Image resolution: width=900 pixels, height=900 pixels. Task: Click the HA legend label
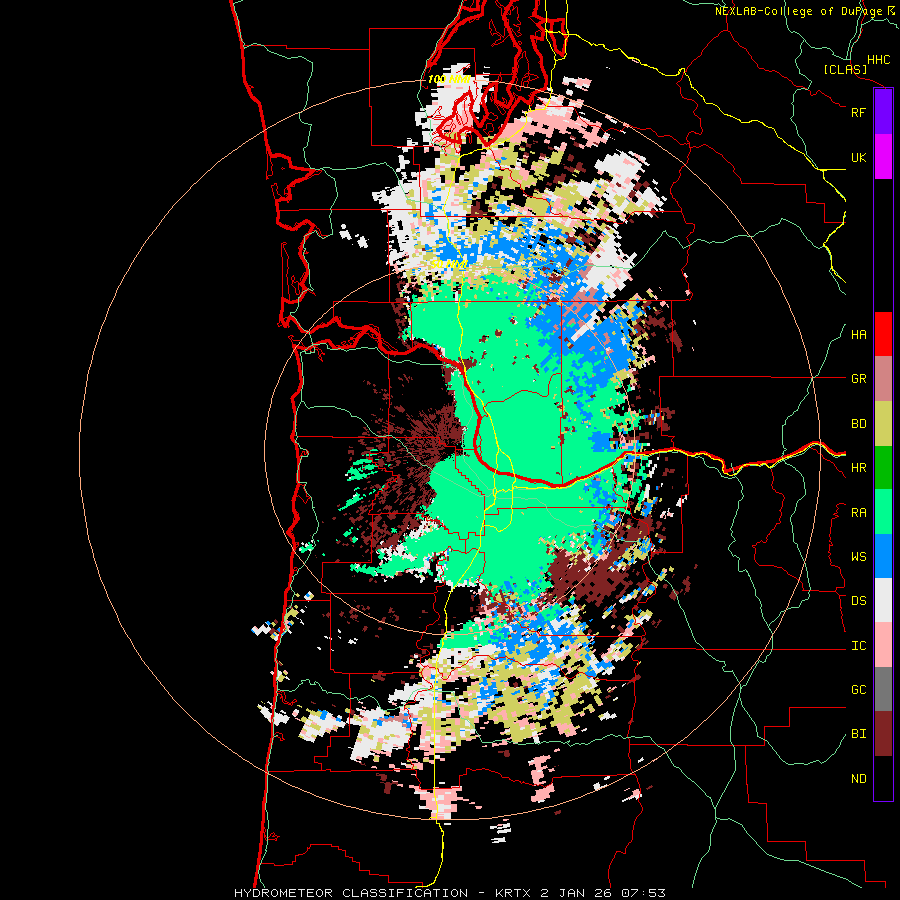[858, 335]
